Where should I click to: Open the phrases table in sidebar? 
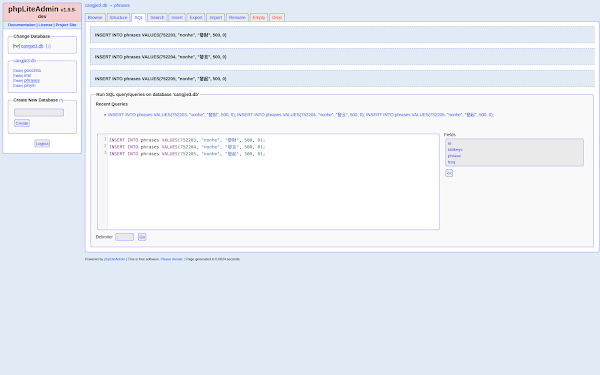pyautogui.click(x=32, y=80)
